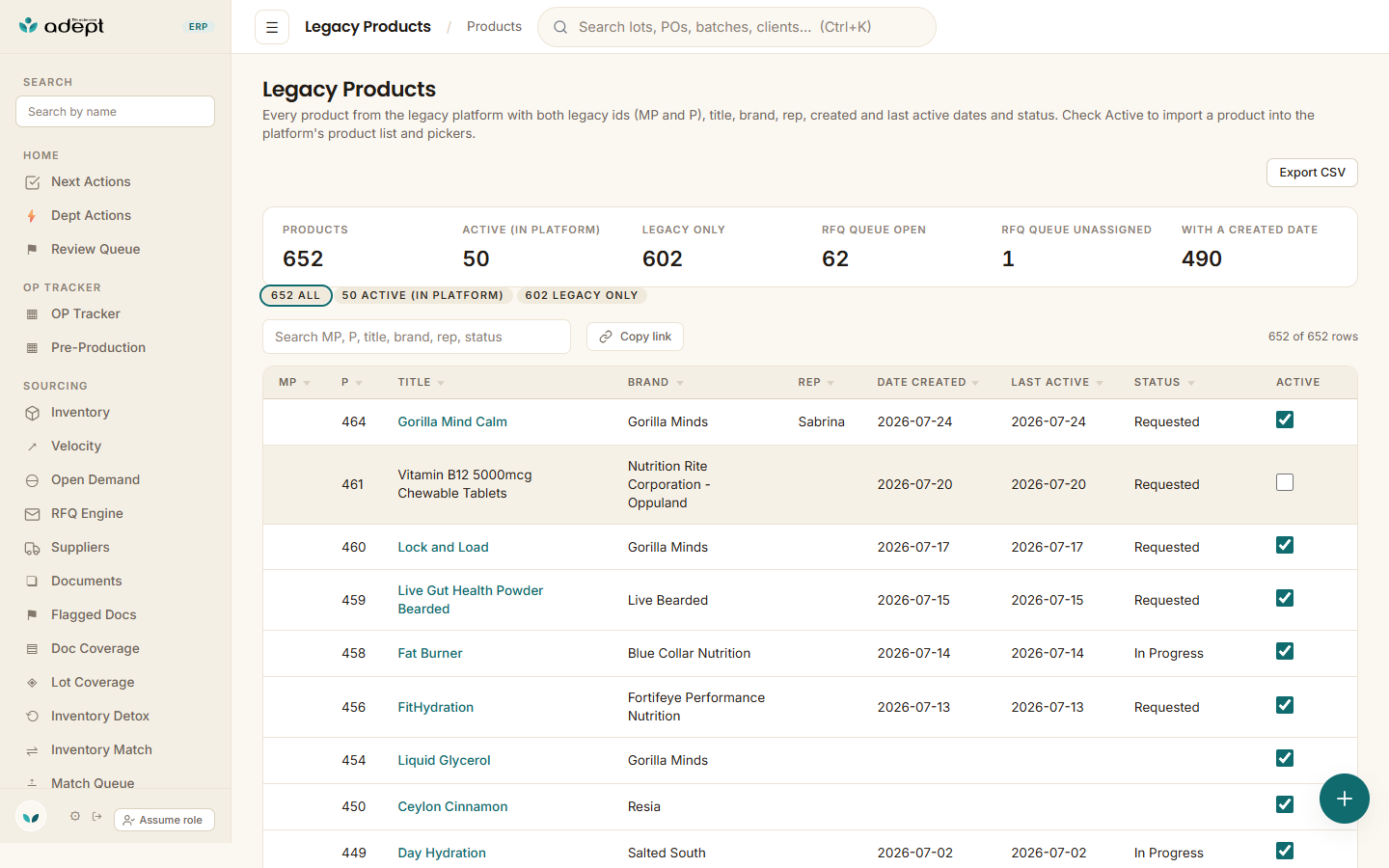Viewport: 1389px width, 868px height.
Task: Open the Lock and Load product link
Action: pos(443,547)
